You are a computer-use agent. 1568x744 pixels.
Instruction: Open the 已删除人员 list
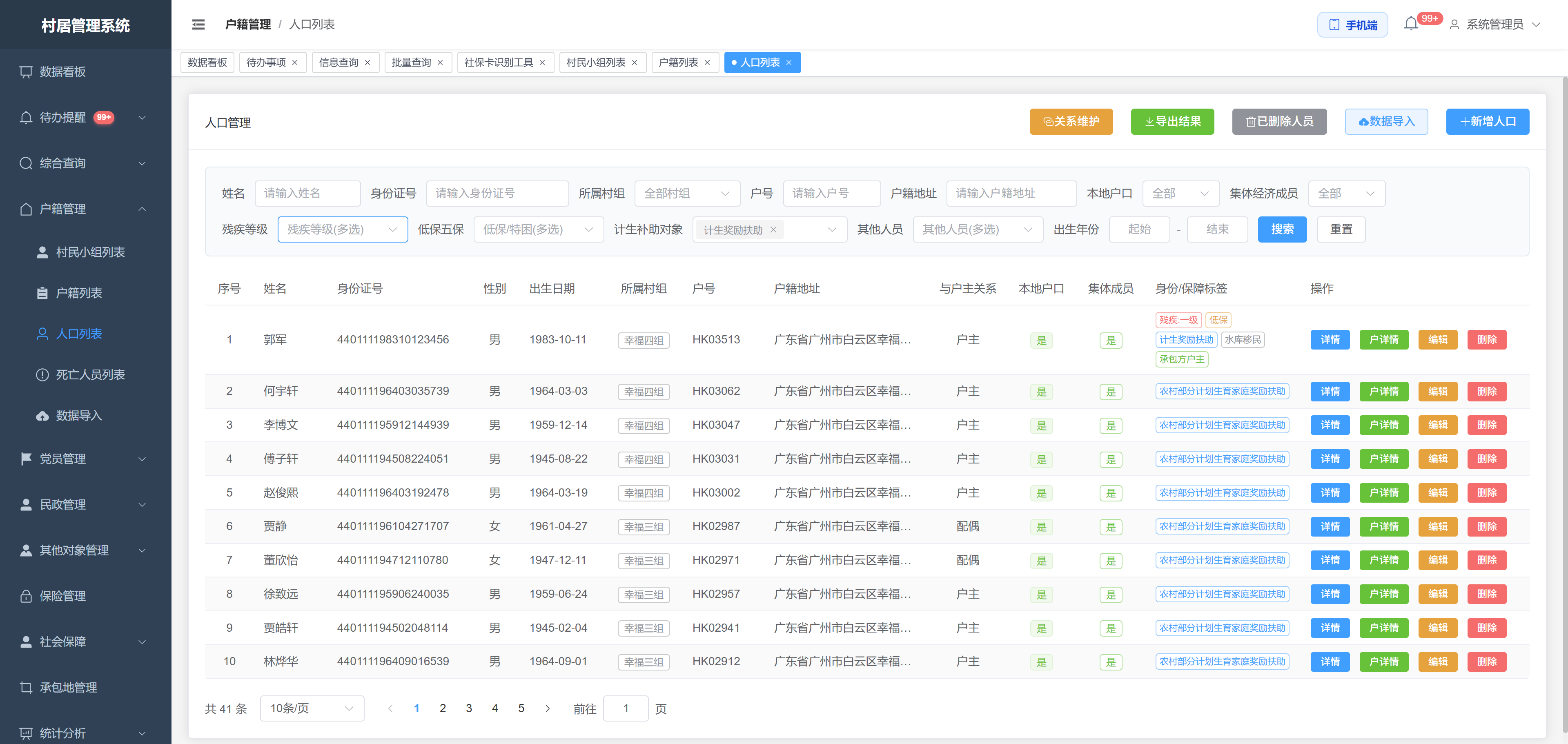pos(1279,122)
